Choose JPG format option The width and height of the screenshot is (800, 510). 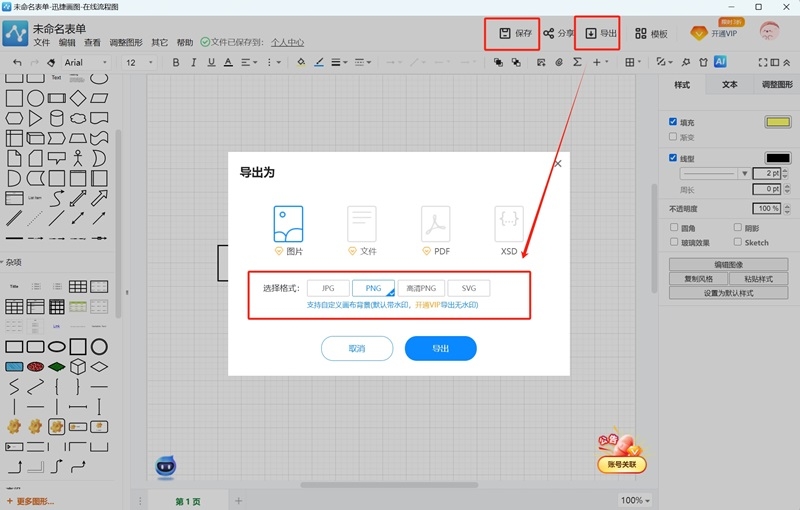coord(328,288)
